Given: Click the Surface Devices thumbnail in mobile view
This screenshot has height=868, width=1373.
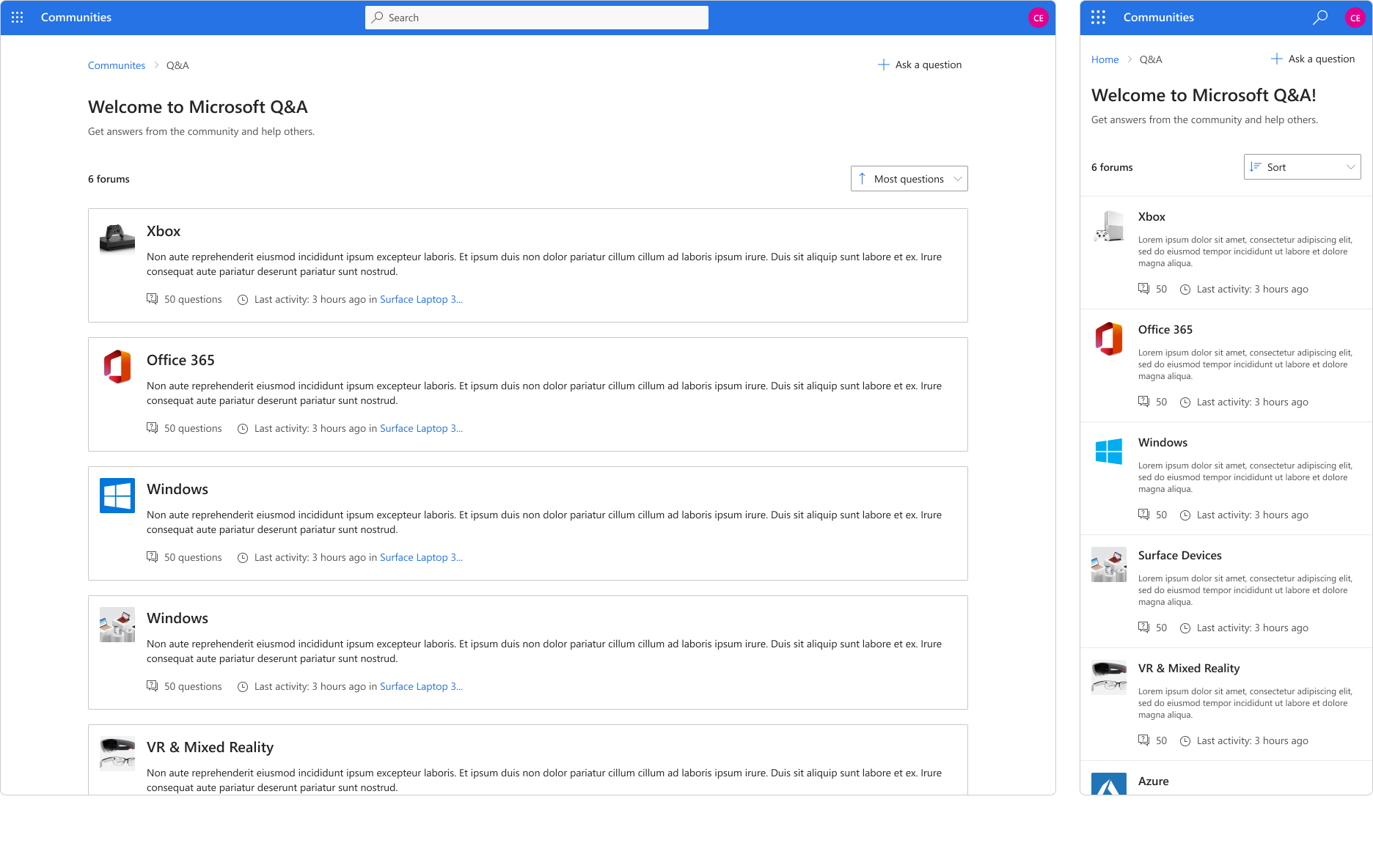Looking at the screenshot, I should click(1109, 564).
